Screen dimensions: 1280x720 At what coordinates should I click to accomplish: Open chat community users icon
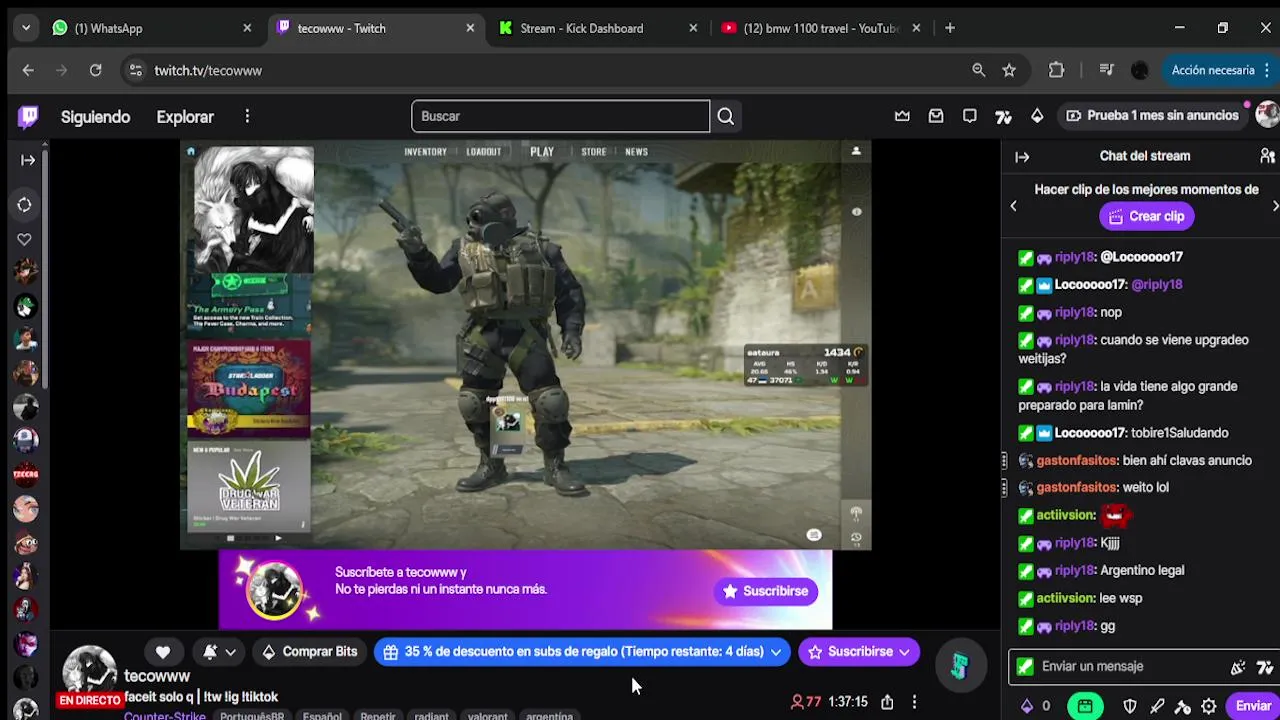click(1267, 156)
